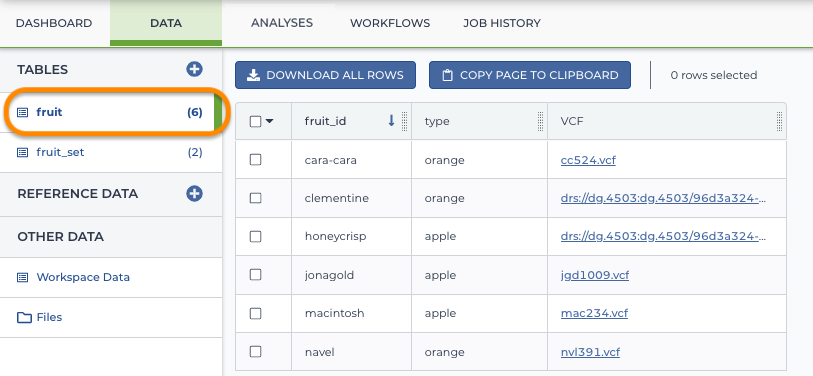Click the VCF column resize handle
The height and width of the screenshot is (376, 813).
(x=779, y=121)
